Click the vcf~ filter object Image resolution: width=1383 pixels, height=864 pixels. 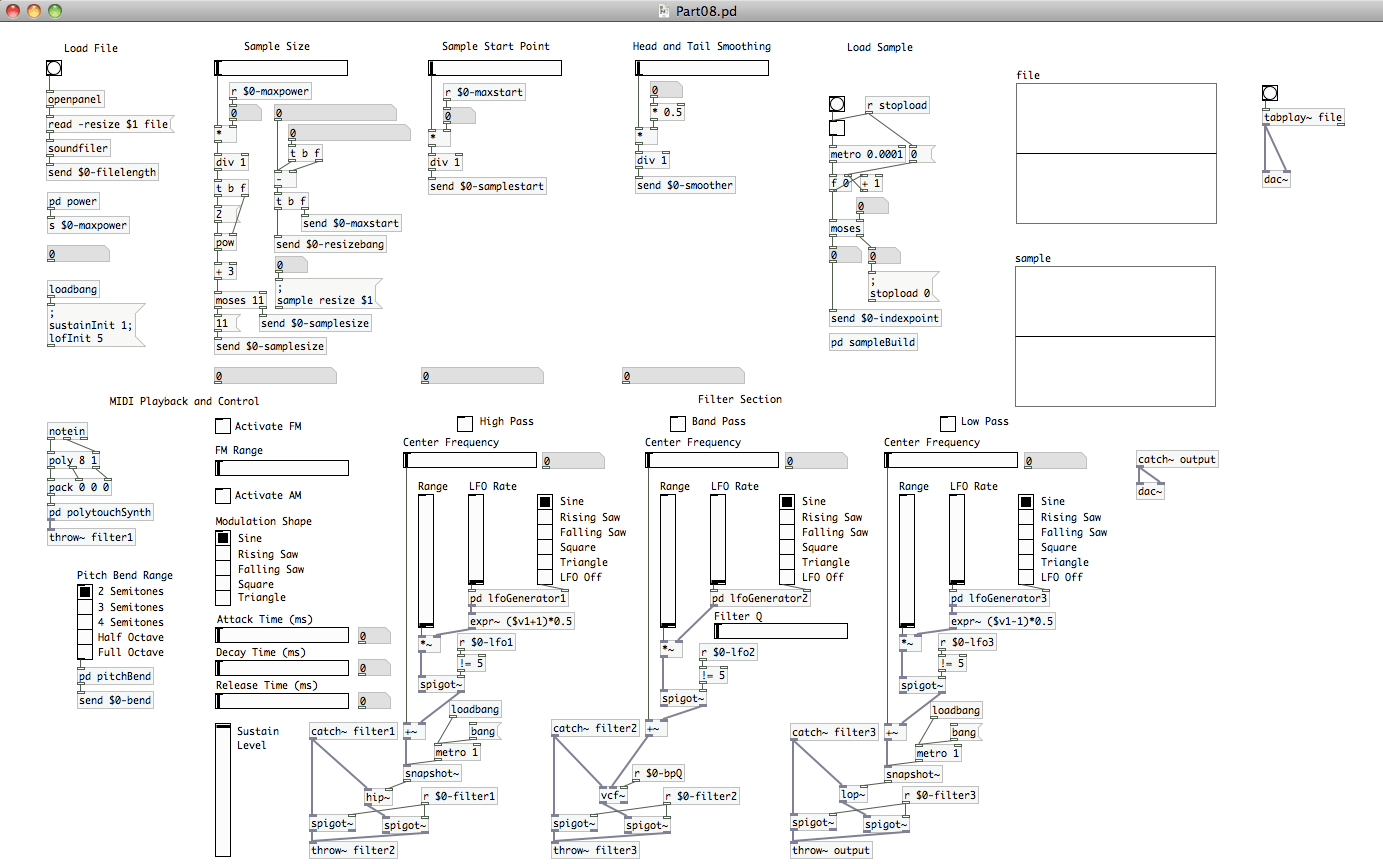click(615, 797)
